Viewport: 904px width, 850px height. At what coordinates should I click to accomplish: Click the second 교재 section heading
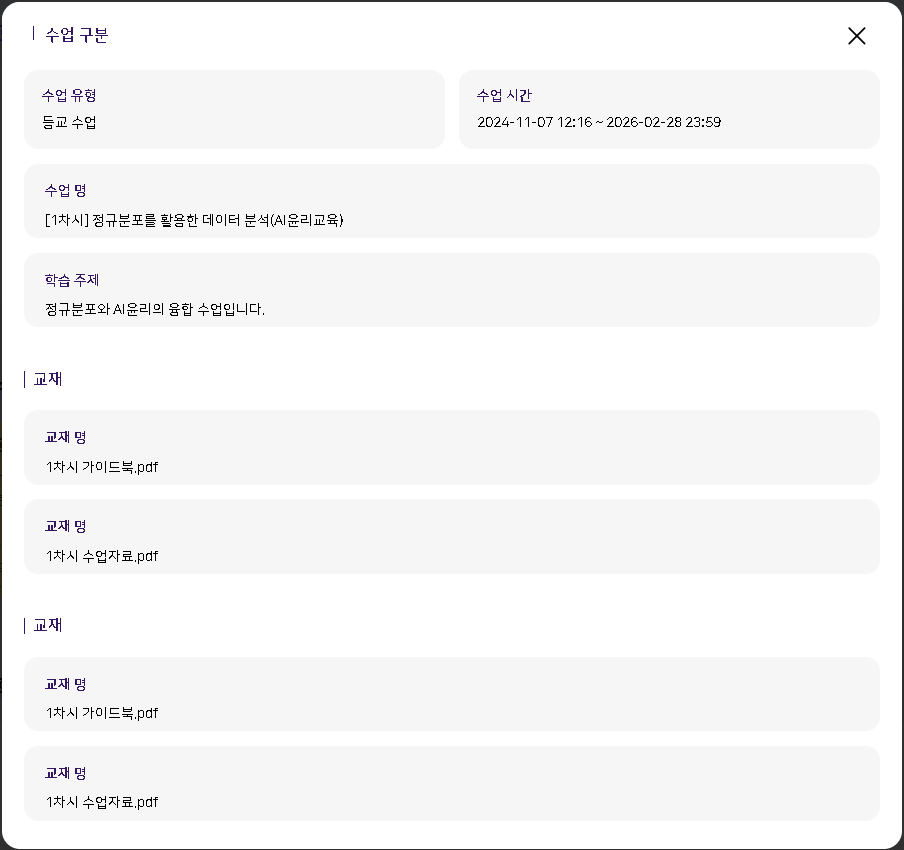[48, 625]
